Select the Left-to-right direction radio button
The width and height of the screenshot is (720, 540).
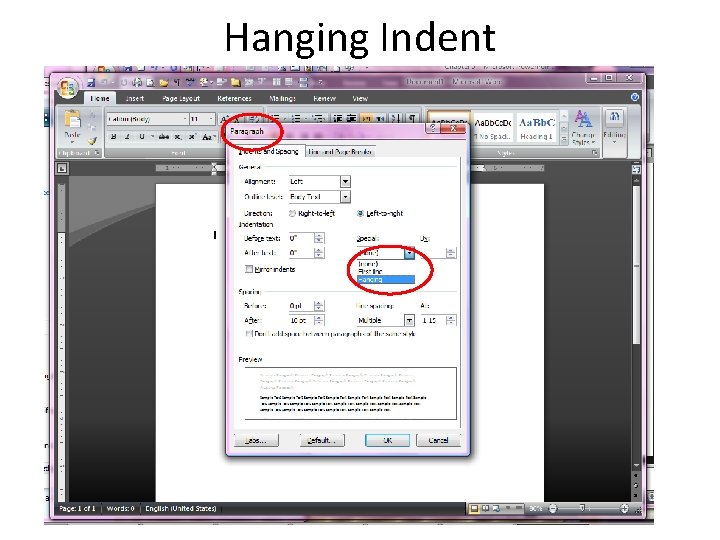pos(360,214)
